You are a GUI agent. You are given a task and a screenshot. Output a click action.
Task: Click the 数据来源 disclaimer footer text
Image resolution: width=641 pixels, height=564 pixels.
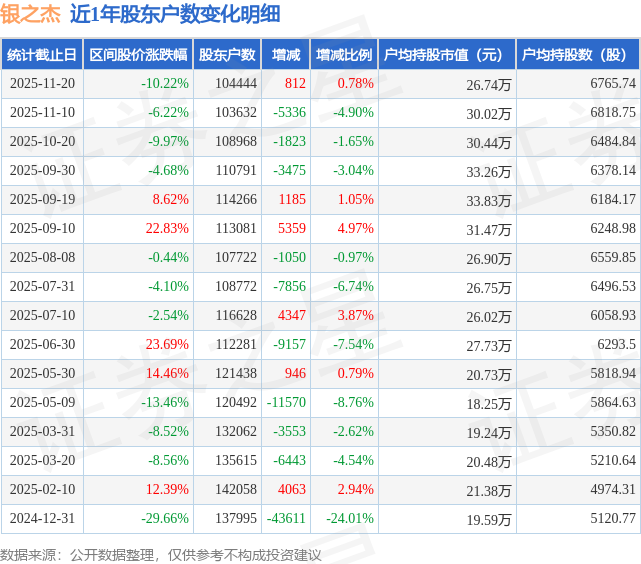[161, 555]
